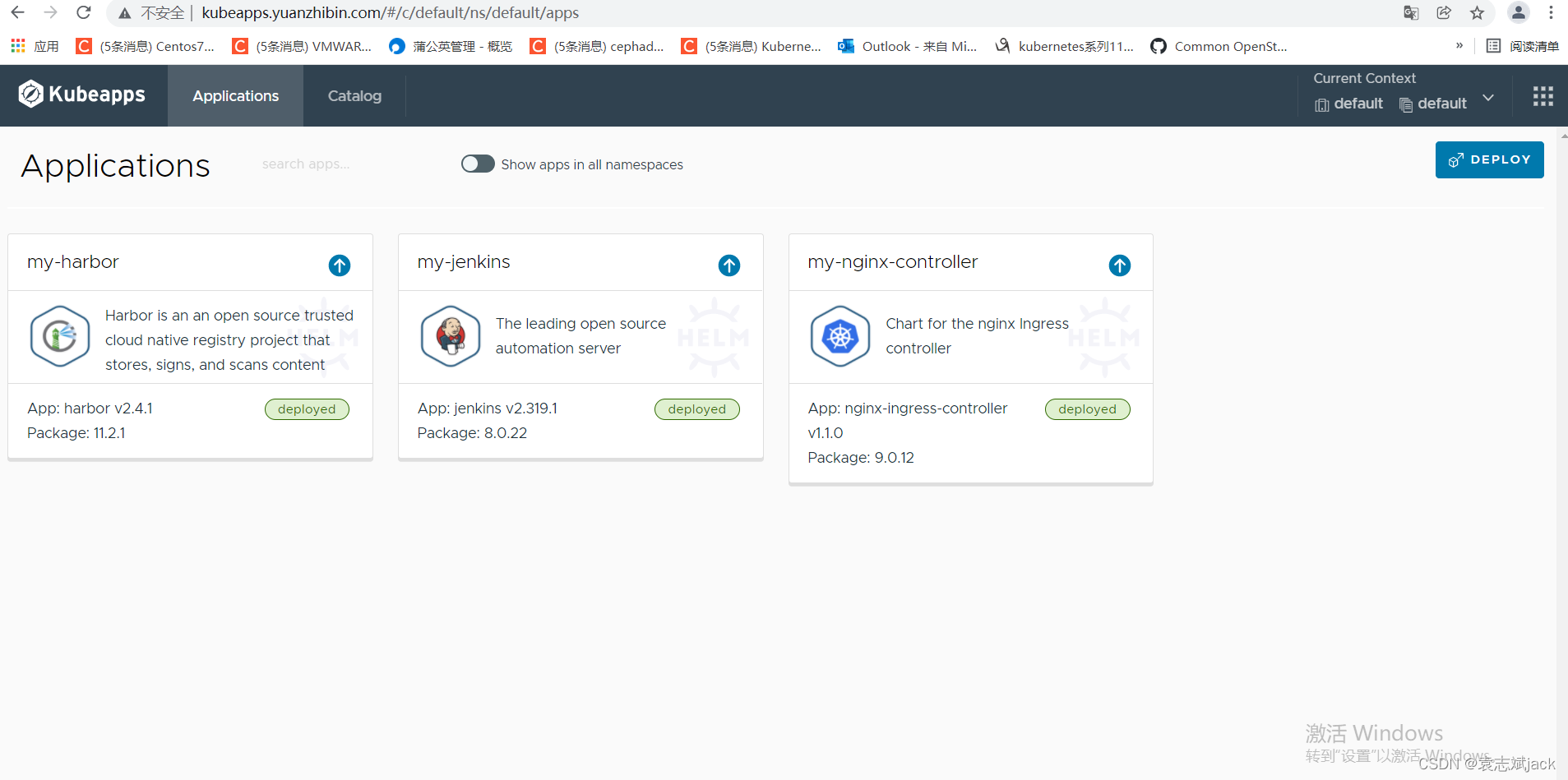
Task: Click the search apps input field
Action: click(x=349, y=164)
